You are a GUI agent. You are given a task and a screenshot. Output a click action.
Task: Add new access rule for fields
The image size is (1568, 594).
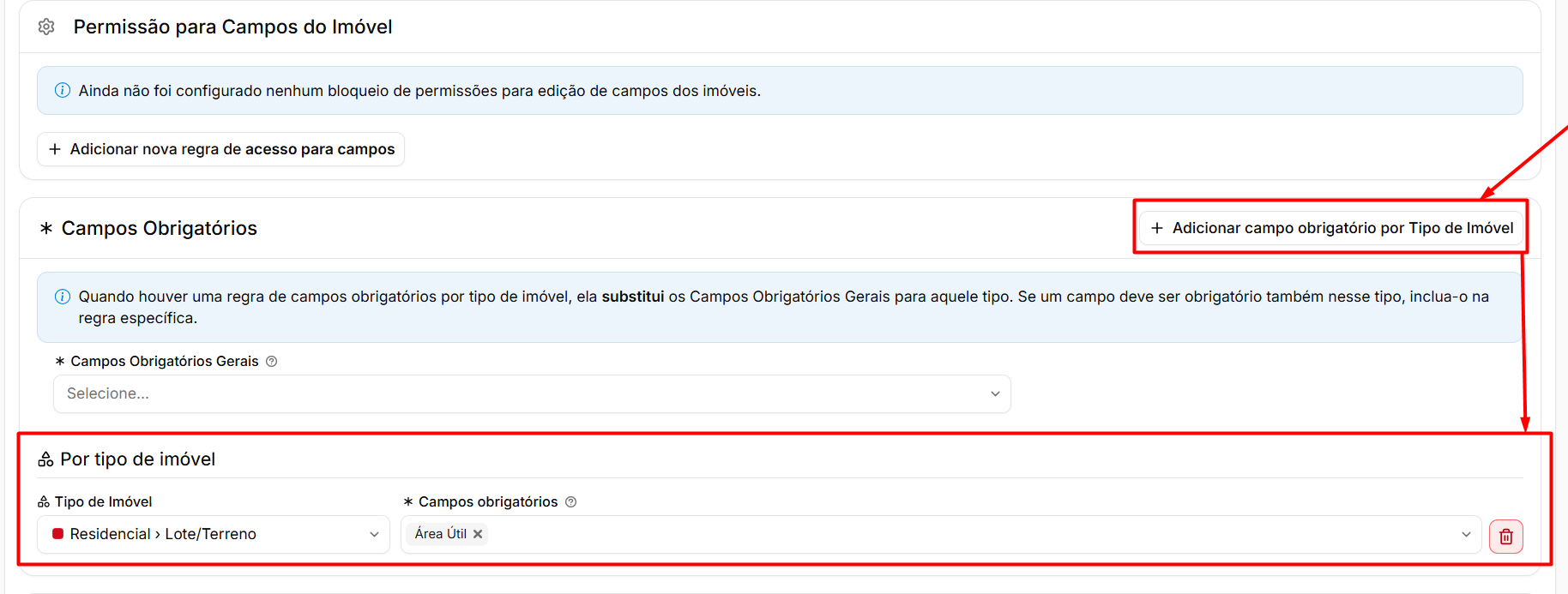220,149
